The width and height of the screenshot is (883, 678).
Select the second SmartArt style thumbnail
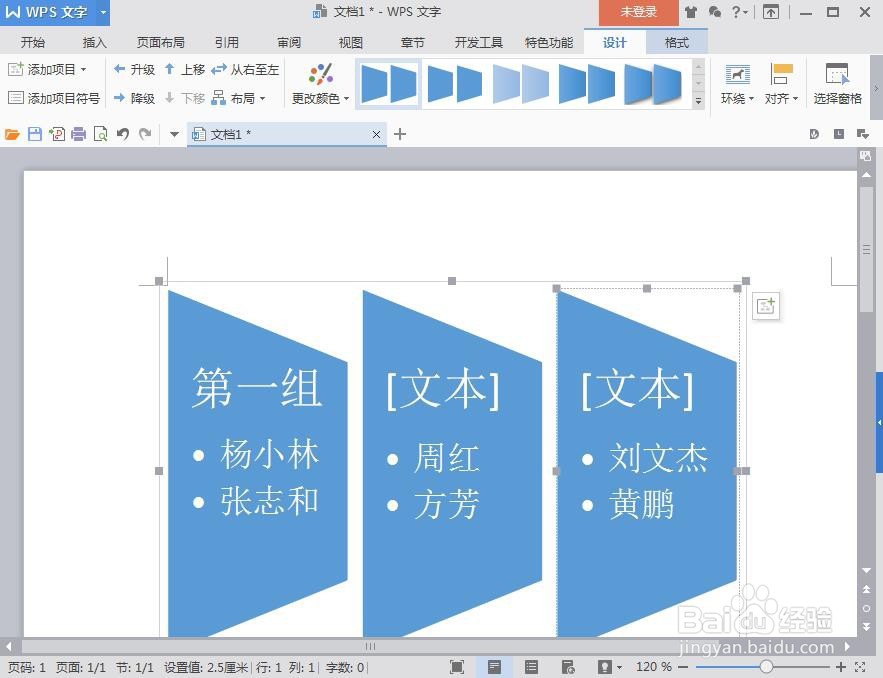point(454,84)
